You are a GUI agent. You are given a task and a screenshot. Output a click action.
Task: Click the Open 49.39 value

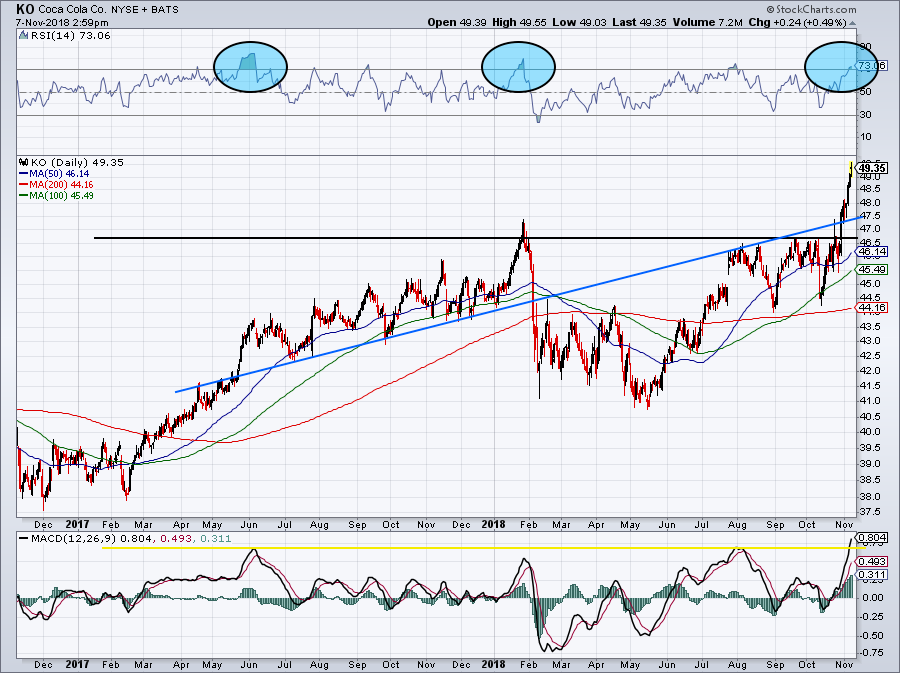click(x=457, y=22)
